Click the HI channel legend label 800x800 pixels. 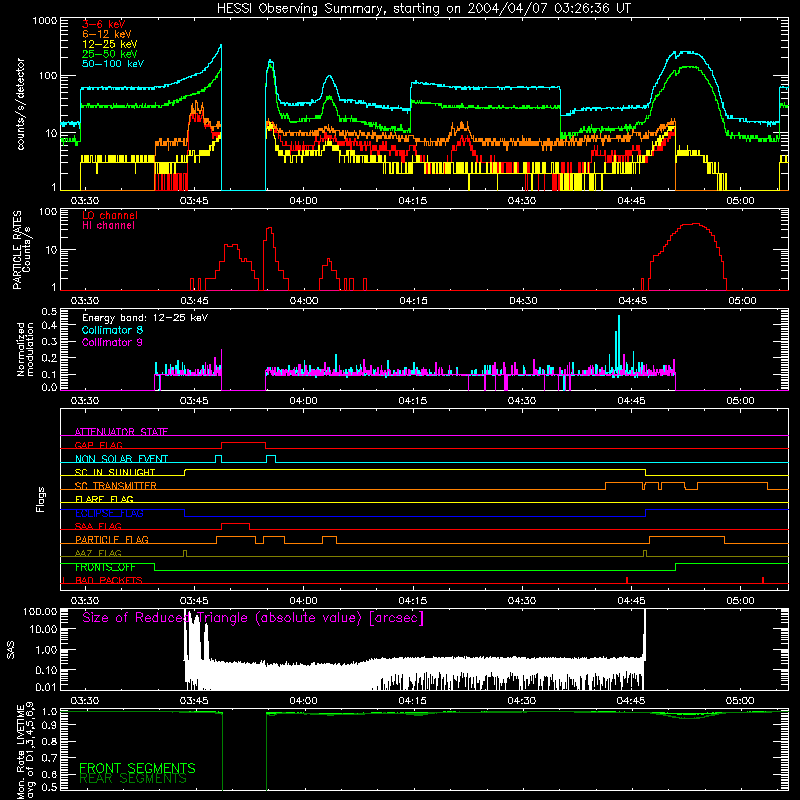109,226
